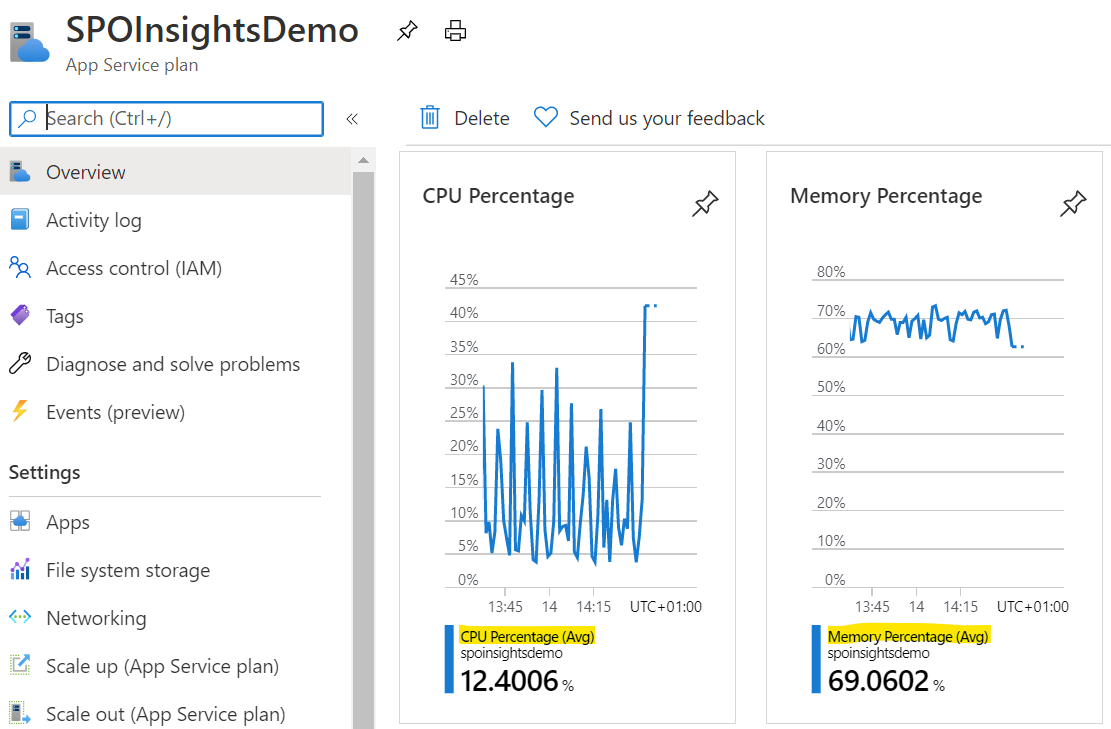Image resolution: width=1111 pixels, height=729 pixels.
Task: Click the 12.4006 CPU average value
Action: pyautogui.click(x=509, y=681)
